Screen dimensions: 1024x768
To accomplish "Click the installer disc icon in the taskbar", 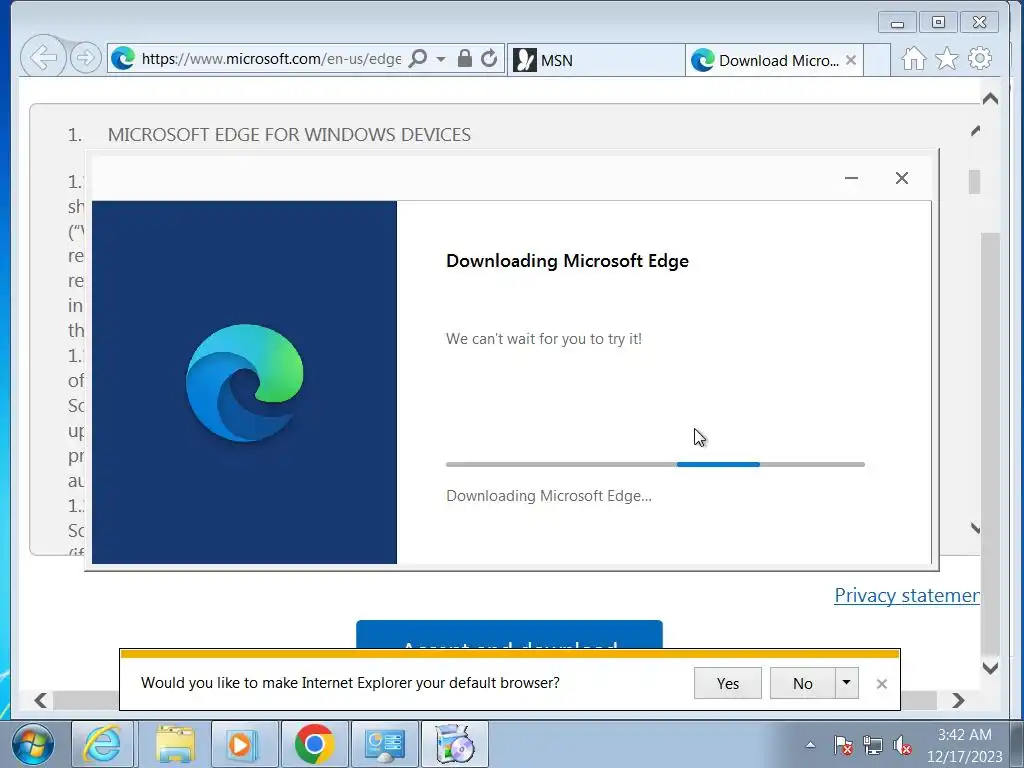I will (455, 744).
